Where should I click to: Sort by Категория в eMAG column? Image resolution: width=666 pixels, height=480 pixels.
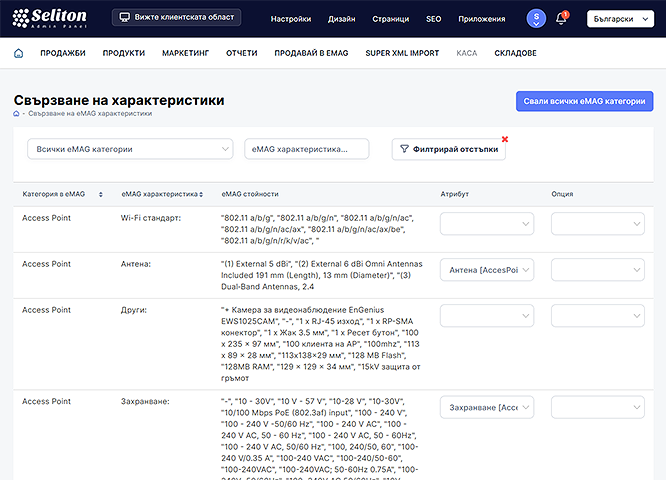pos(100,194)
